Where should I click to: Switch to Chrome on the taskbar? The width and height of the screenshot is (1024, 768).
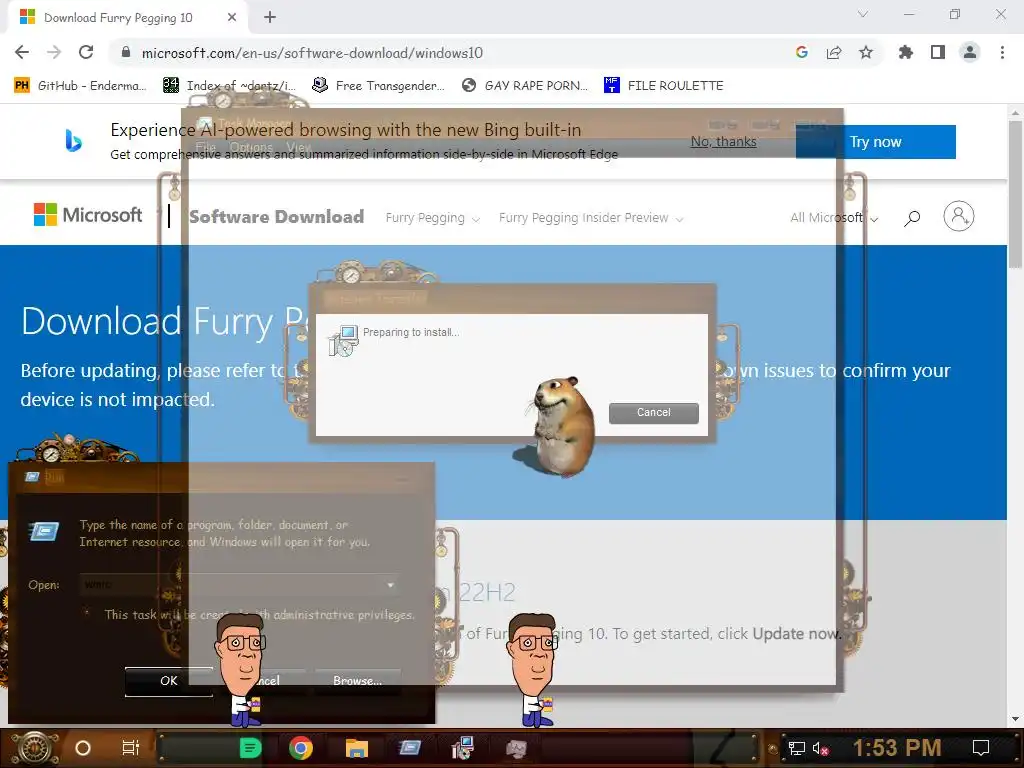(x=300, y=748)
